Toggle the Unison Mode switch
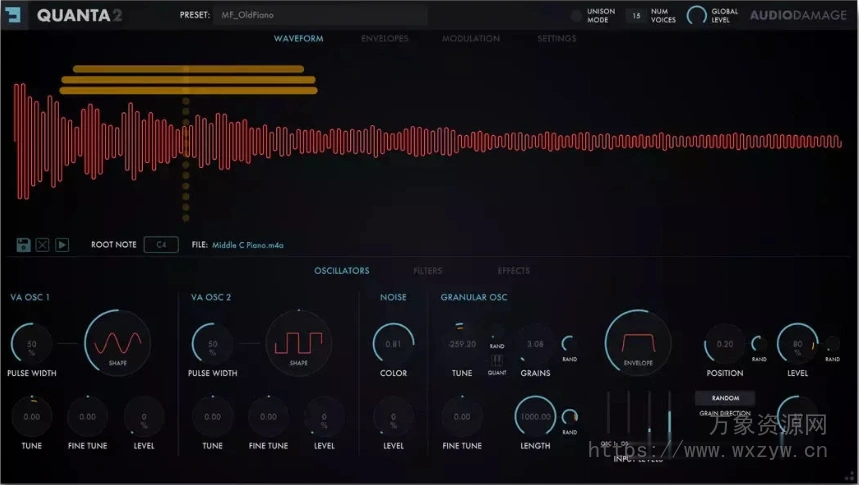 pos(576,16)
